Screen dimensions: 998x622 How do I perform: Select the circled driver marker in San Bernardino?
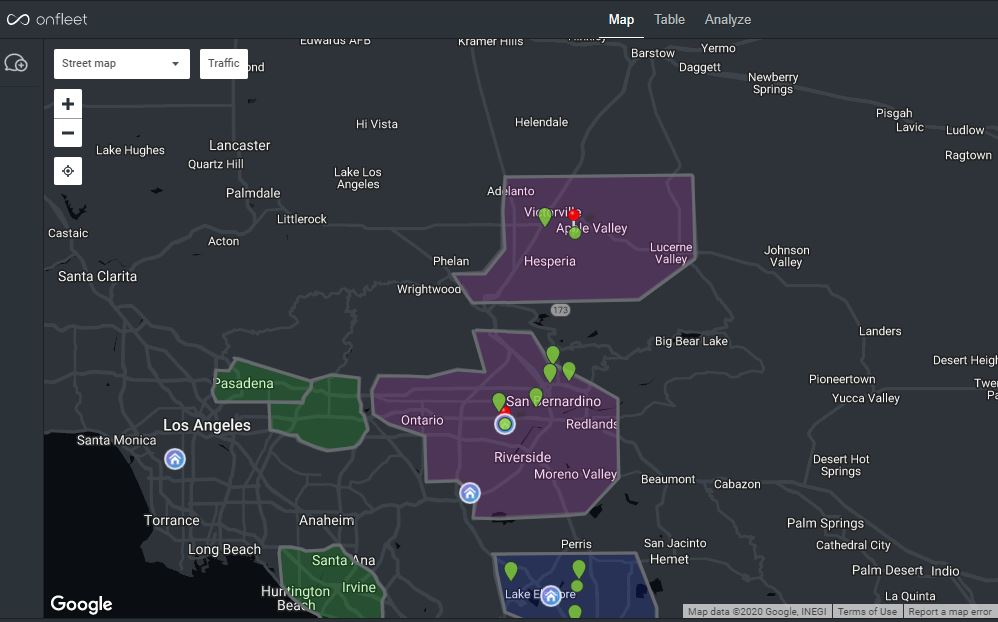pyautogui.click(x=506, y=425)
